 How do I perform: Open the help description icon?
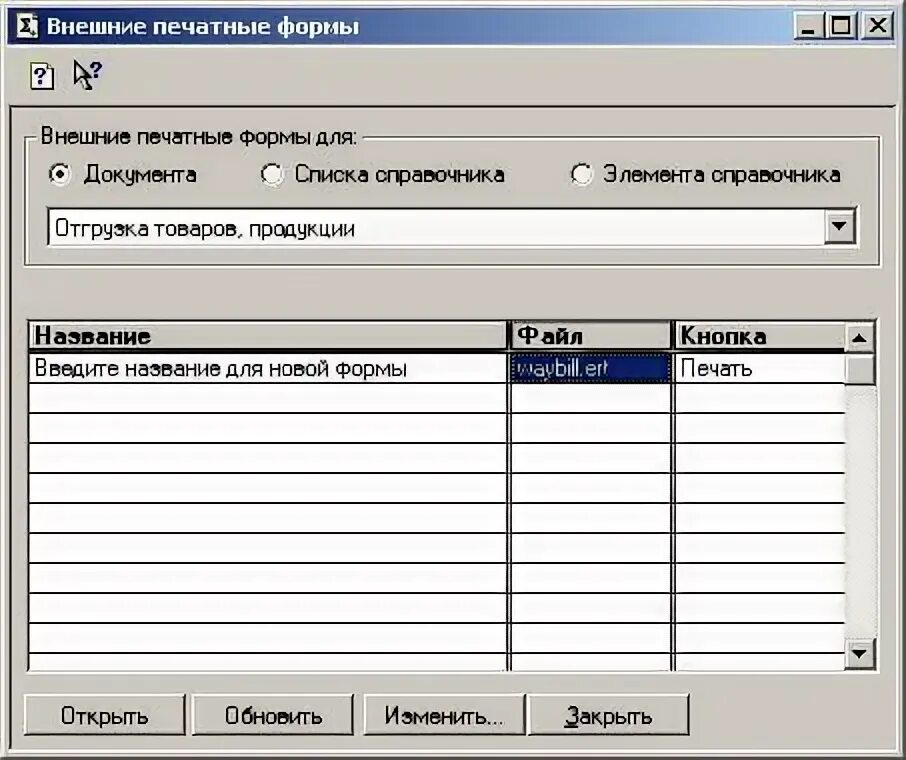click(x=42, y=76)
